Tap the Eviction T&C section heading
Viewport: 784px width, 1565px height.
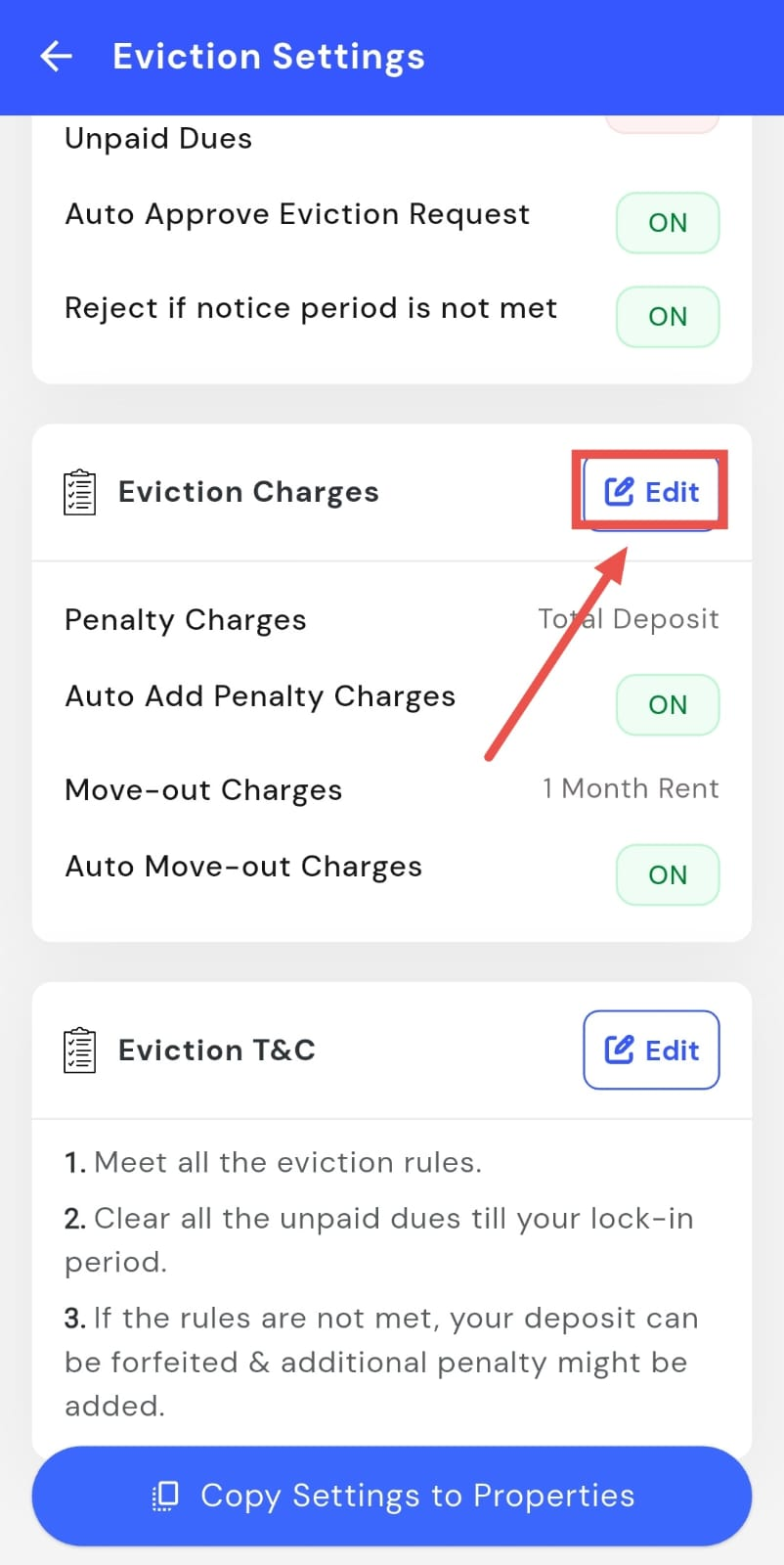[216, 1051]
